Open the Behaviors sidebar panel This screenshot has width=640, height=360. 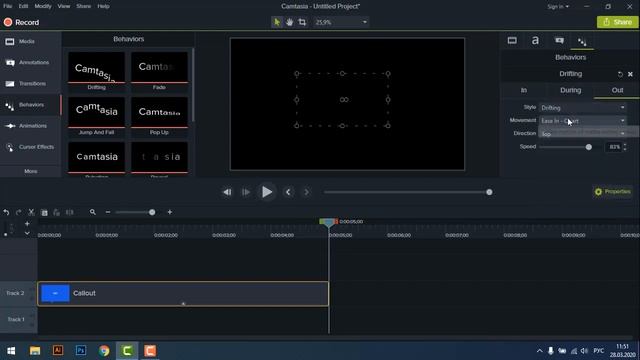(x=31, y=105)
